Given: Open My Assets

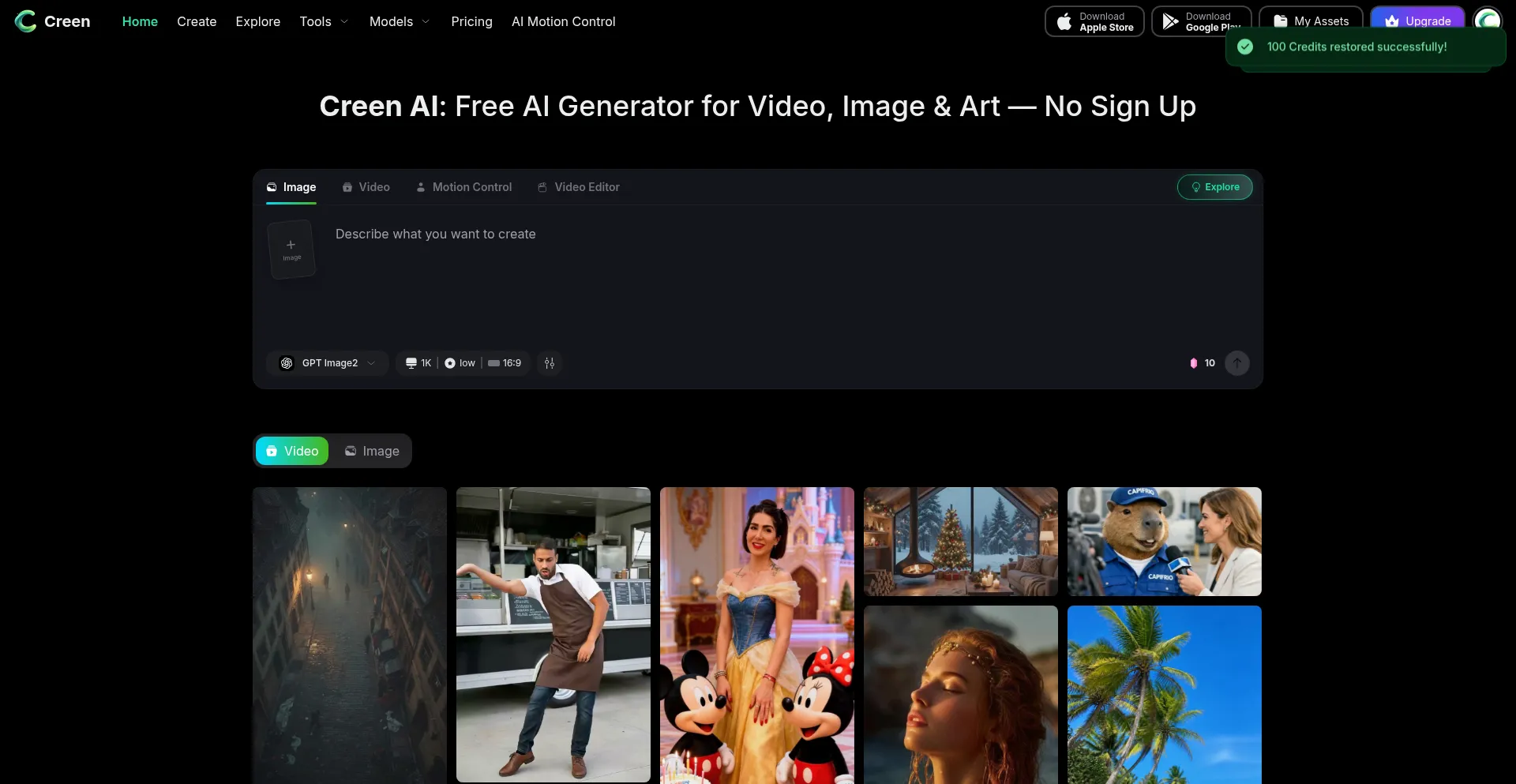Looking at the screenshot, I should click(1311, 21).
